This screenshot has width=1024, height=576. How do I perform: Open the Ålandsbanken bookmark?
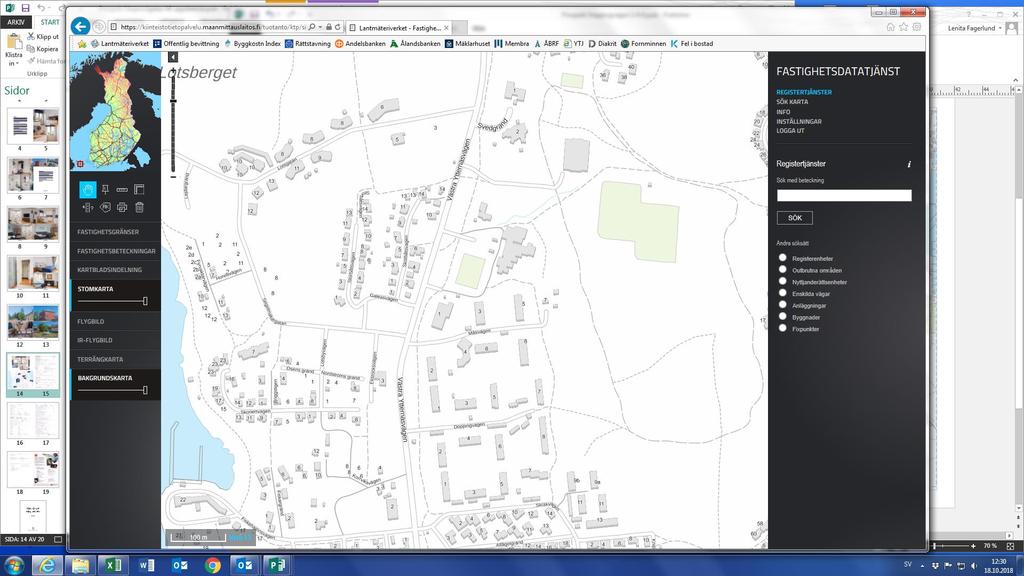tap(415, 44)
